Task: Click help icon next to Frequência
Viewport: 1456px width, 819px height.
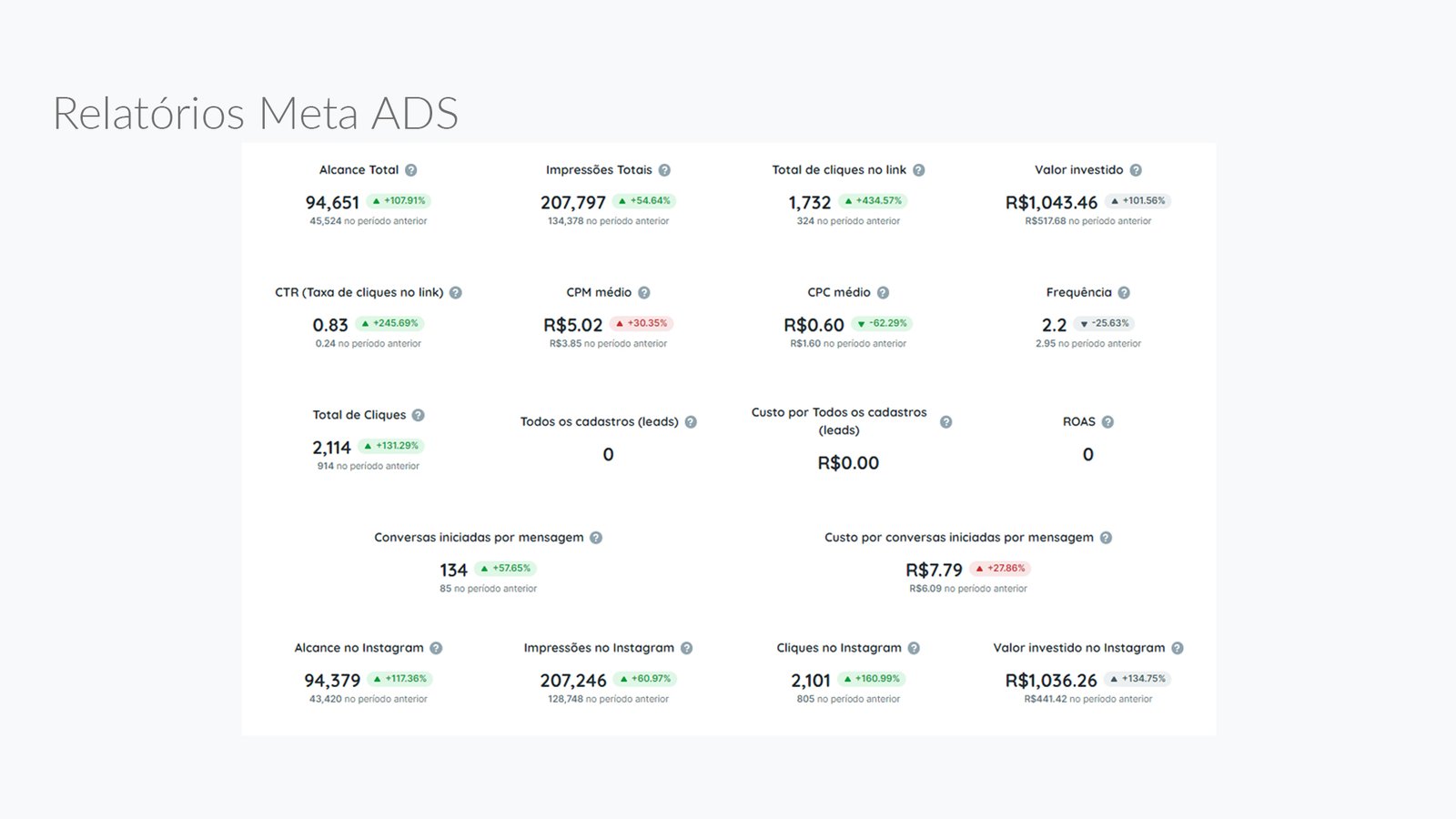Action: 1124,293
